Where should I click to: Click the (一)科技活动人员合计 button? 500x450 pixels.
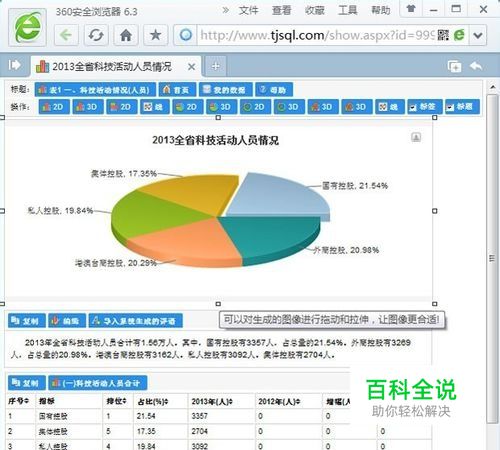(x=98, y=383)
